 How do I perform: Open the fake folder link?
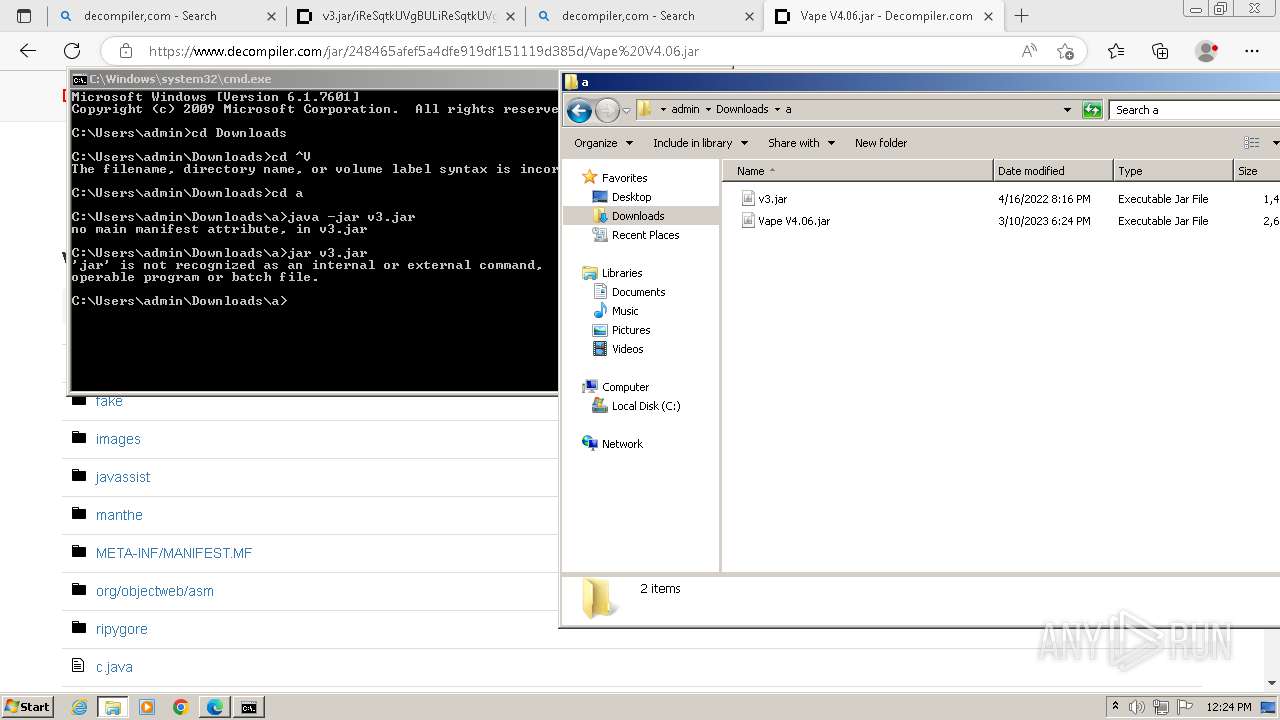(x=109, y=401)
